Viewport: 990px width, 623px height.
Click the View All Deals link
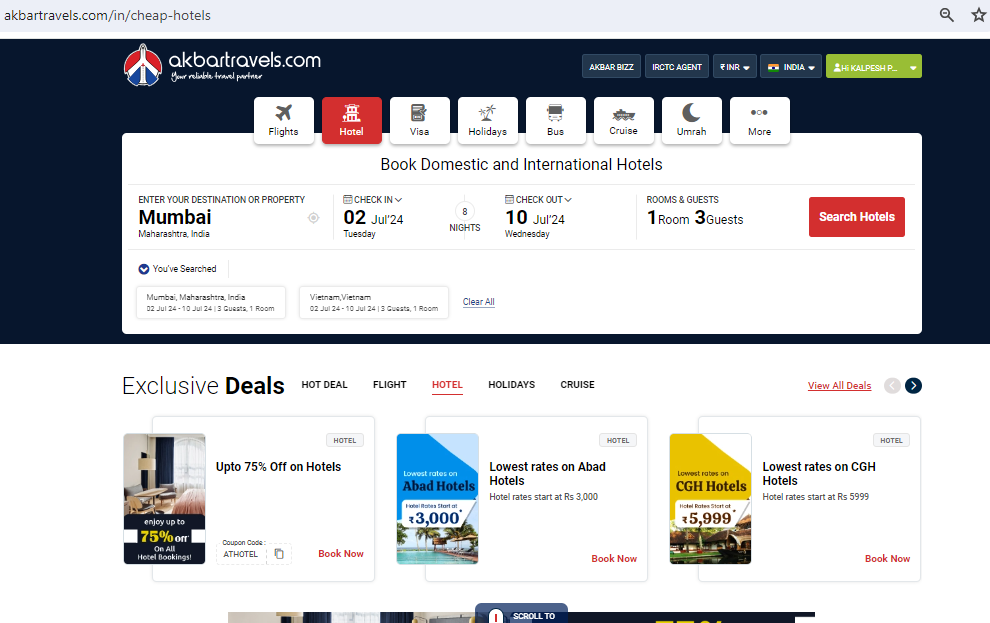click(x=840, y=386)
